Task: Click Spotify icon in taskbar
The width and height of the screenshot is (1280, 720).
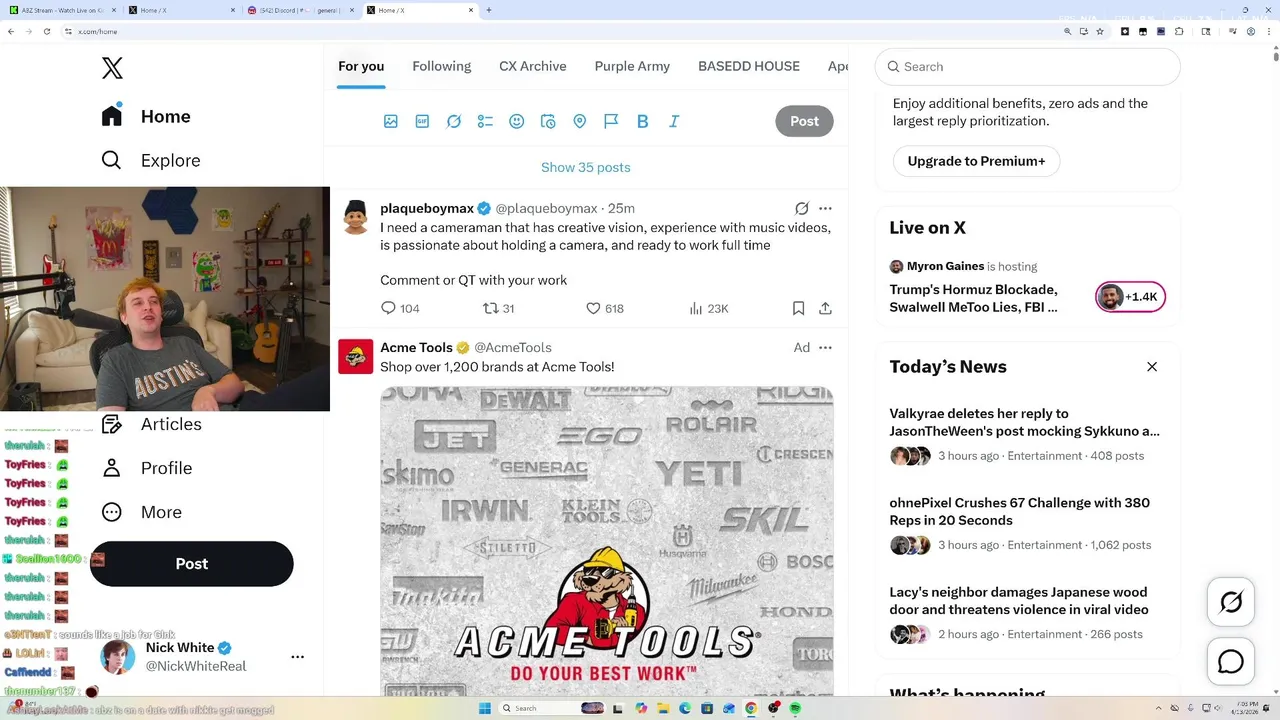Action: click(795, 708)
